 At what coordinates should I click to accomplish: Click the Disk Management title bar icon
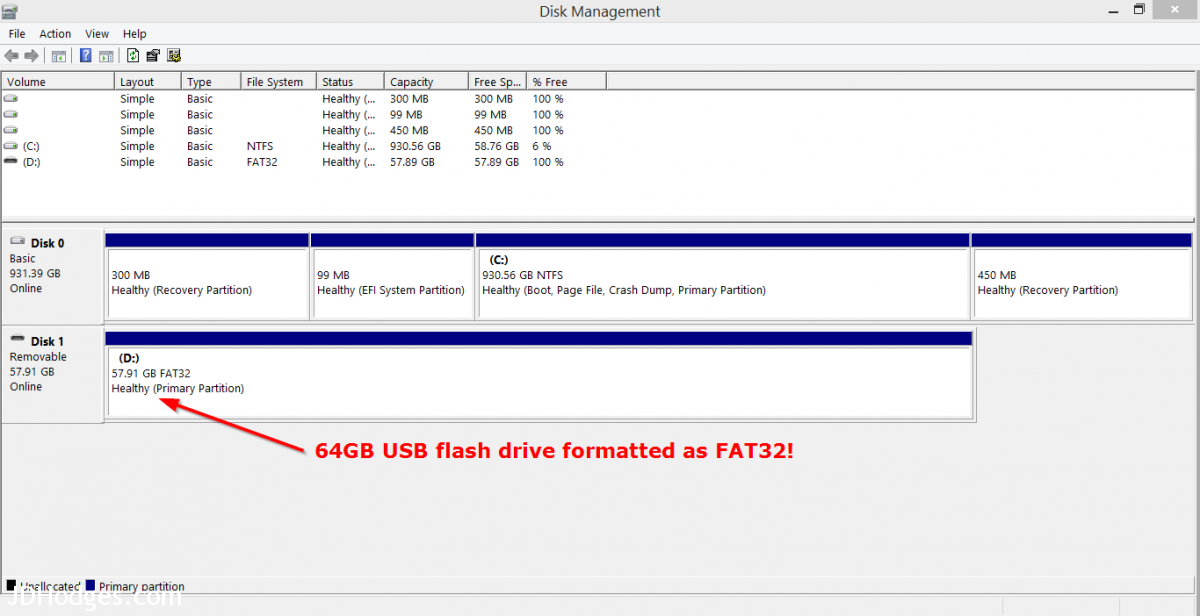coord(10,11)
